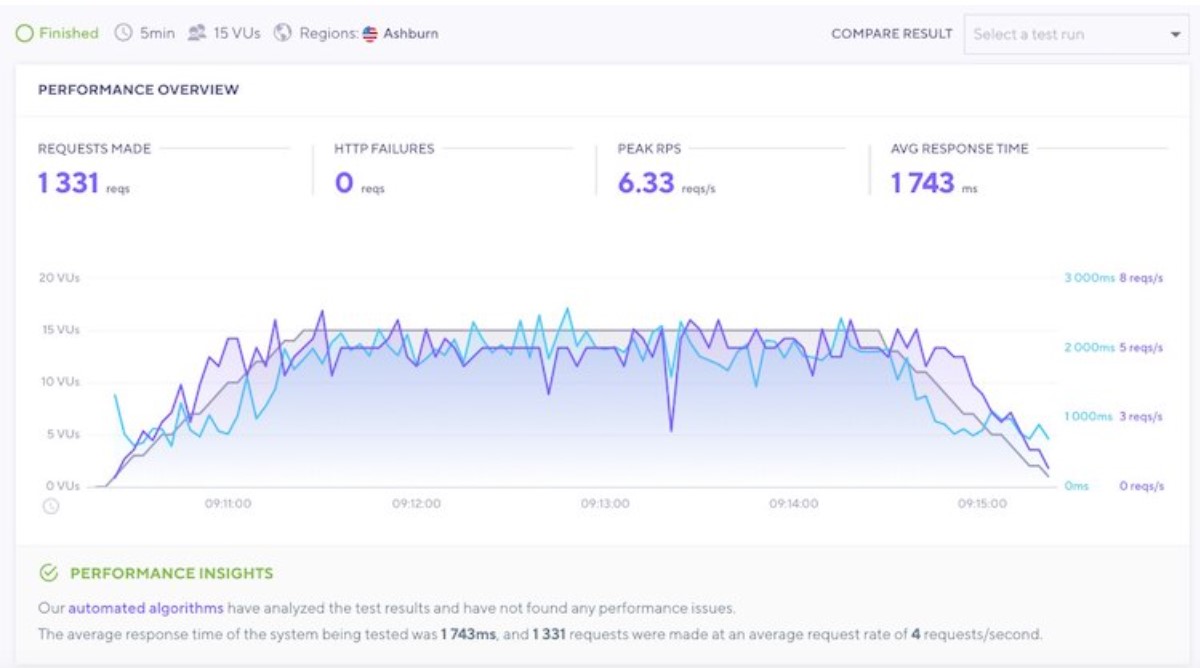Click the 20 VUs axis label
Image resolution: width=1200 pixels, height=668 pixels.
tap(59, 277)
